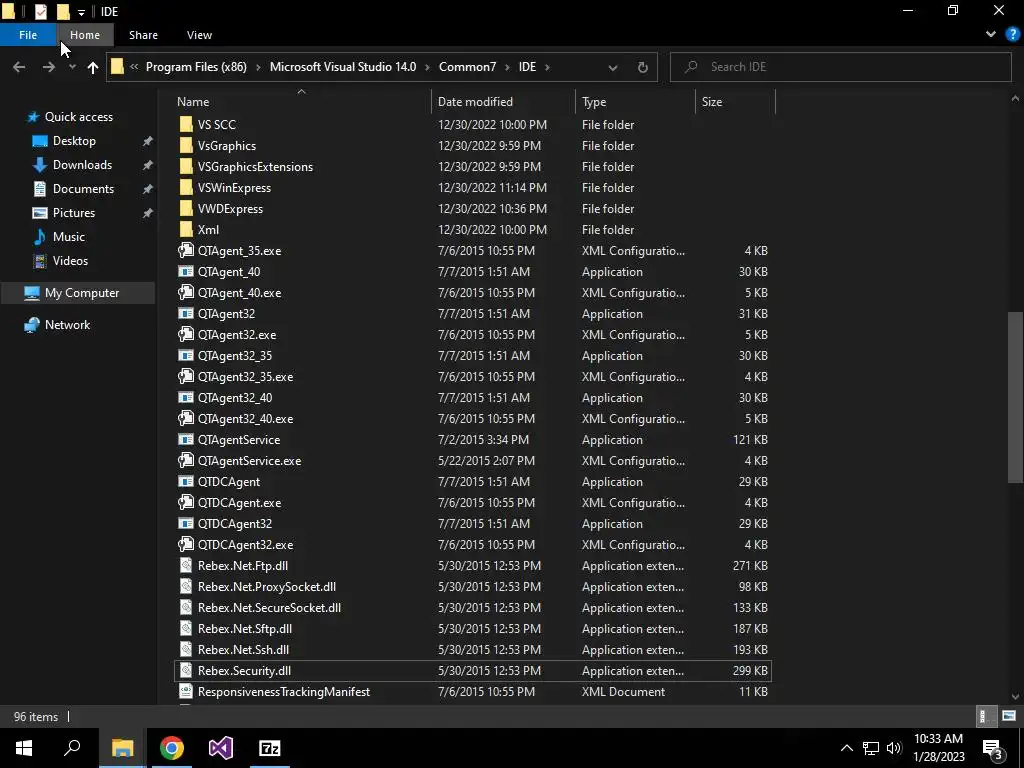Open the View ribbon tab
1024x768 pixels.
pos(199,35)
